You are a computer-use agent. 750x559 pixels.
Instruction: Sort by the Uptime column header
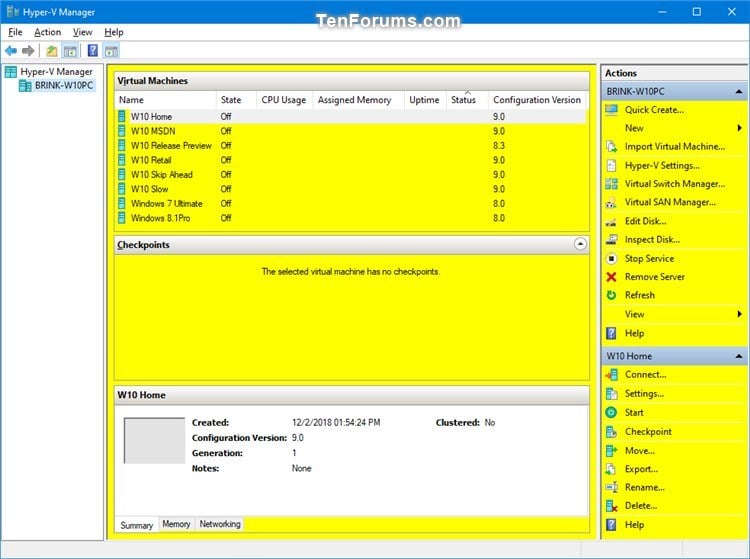coord(425,100)
